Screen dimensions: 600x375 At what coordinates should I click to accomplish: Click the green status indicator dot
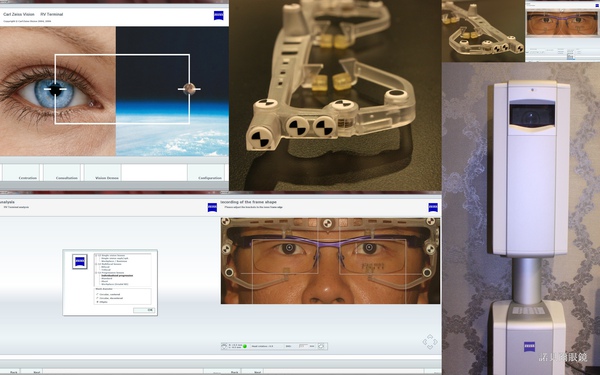[245, 346]
